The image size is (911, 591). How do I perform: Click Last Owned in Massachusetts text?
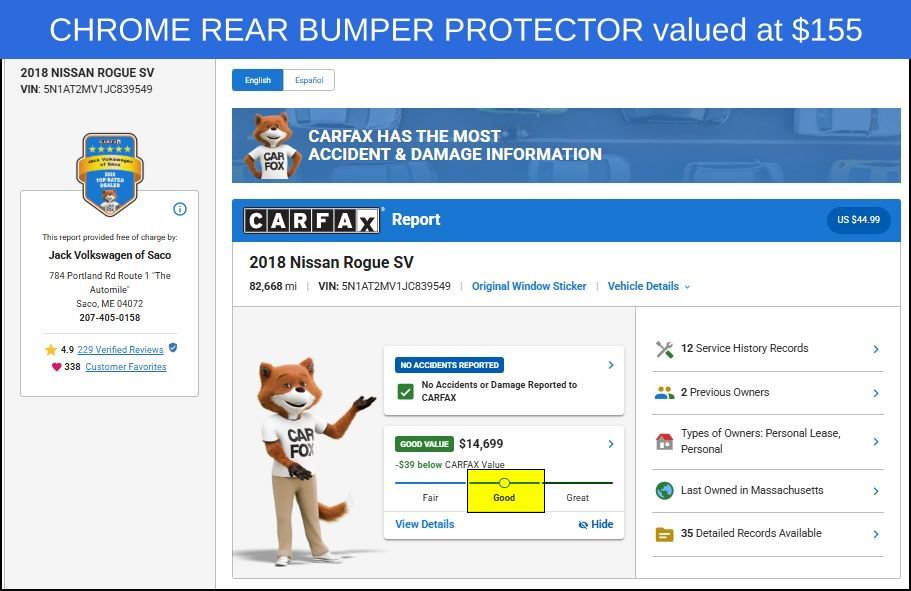coord(752,490)
